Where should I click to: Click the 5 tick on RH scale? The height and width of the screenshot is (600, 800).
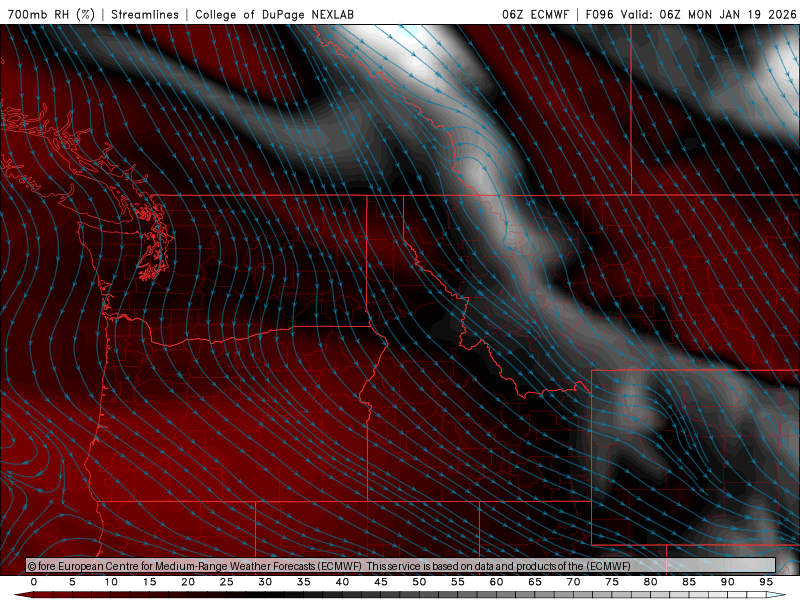(72, 582)
